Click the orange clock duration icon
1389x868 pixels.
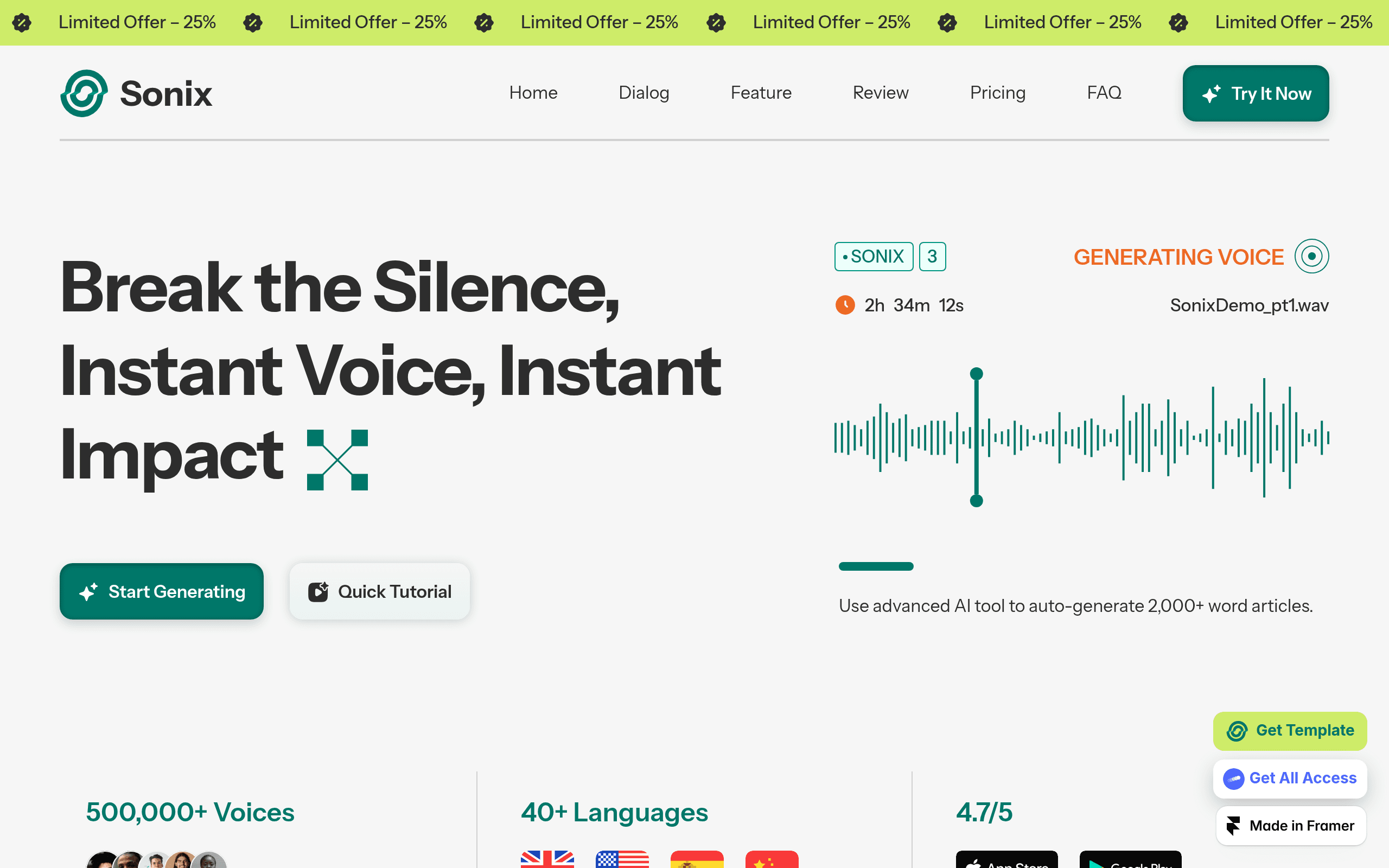tap(845, 305)
